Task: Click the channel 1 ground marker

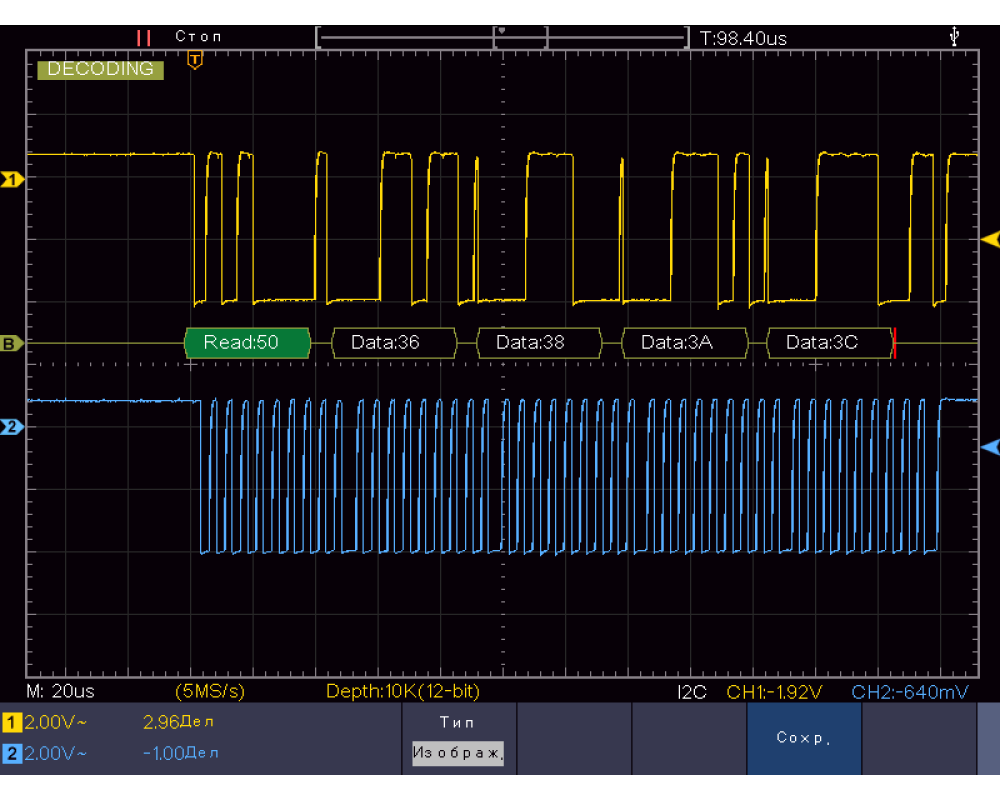Action: click(12, 180)
